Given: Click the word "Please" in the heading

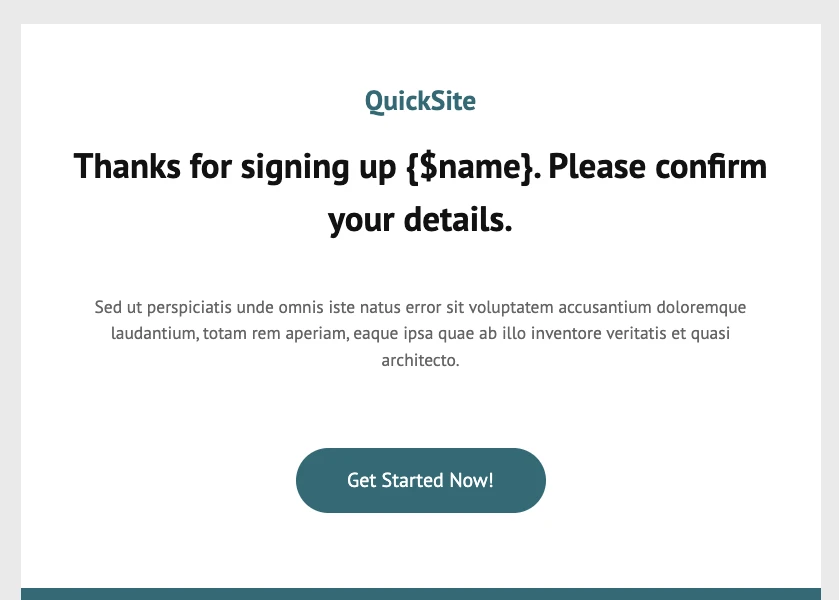Looking at the screenshot, I should click(x=600, y=166).
